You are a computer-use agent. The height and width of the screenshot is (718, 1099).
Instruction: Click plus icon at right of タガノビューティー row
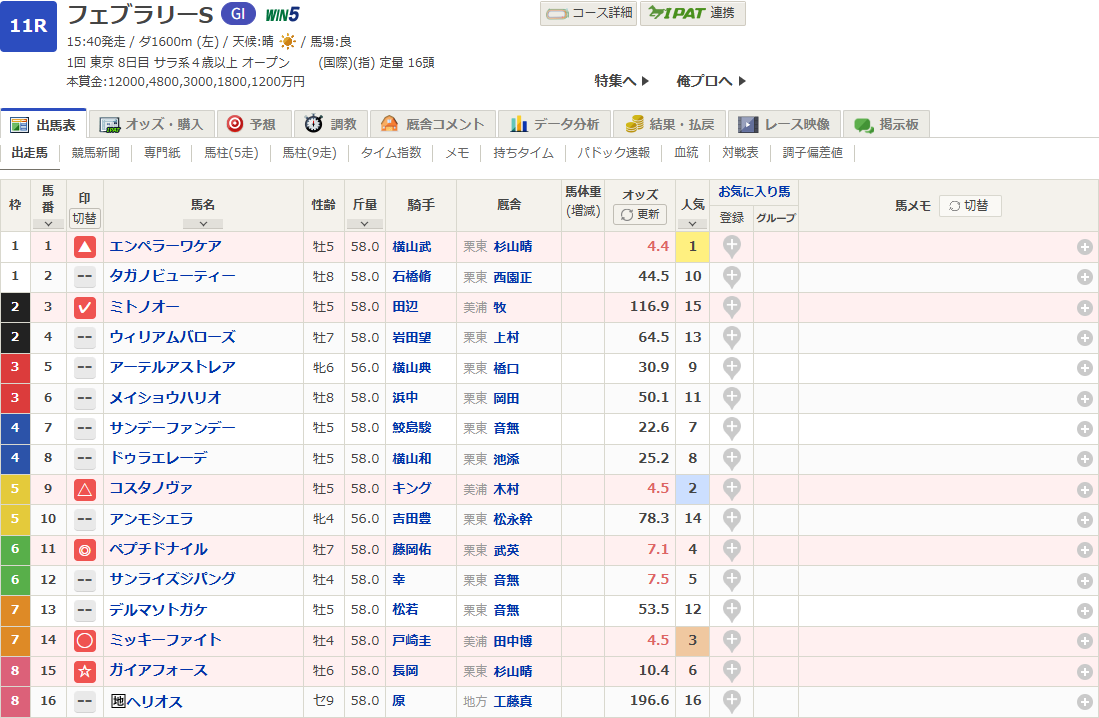coord(1084,277)
